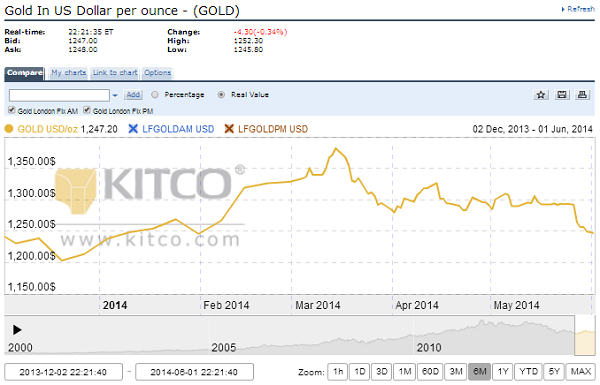Screen dimensions: 600x385
Task: Select the active 6M zoom button
Action: 479,372
